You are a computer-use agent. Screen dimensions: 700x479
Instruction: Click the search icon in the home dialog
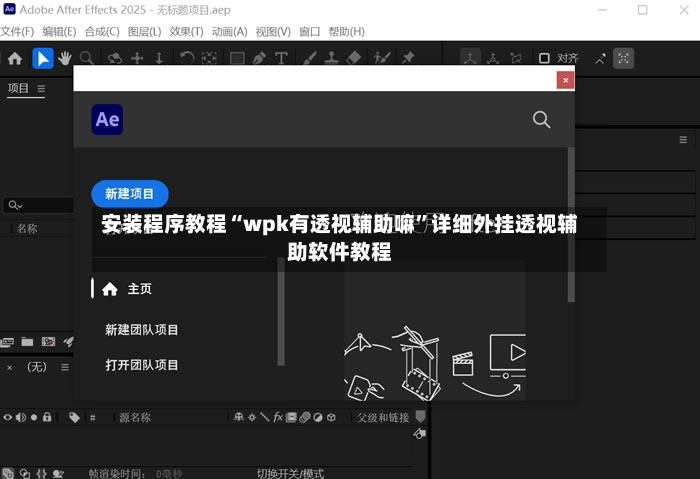coord(542,120)
